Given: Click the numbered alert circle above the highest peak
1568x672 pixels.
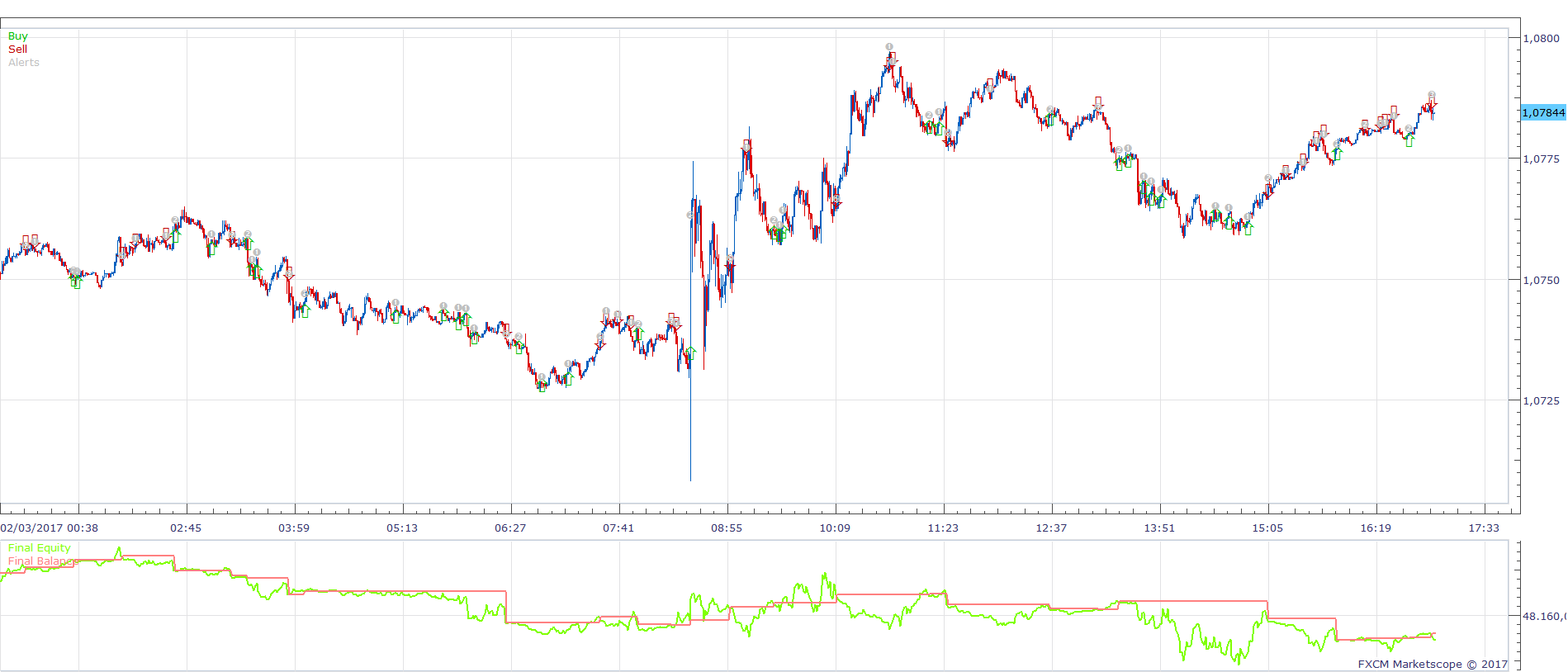Looking at the screenshot, I should (889, 47).
